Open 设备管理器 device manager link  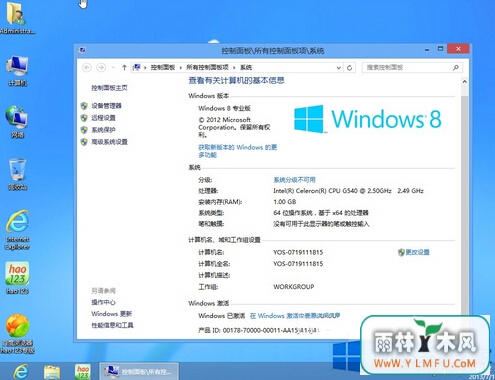[x=106, y=106]
